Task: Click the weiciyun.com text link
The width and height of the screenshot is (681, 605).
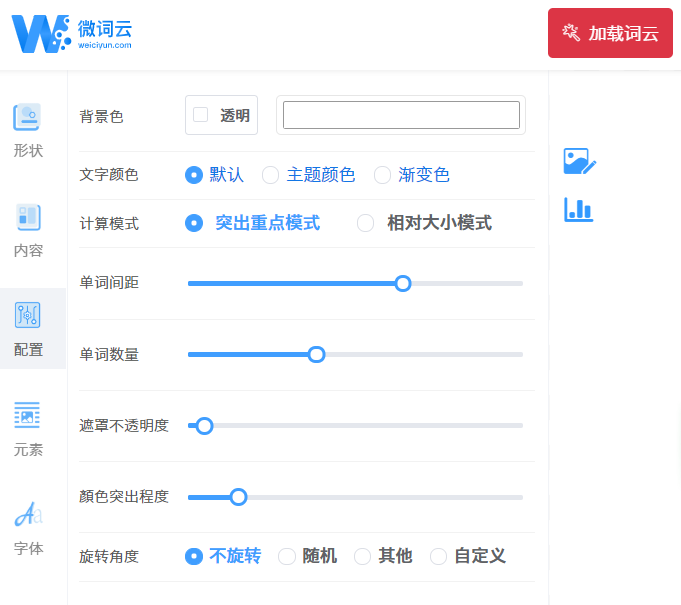Action: click(105, 45)
